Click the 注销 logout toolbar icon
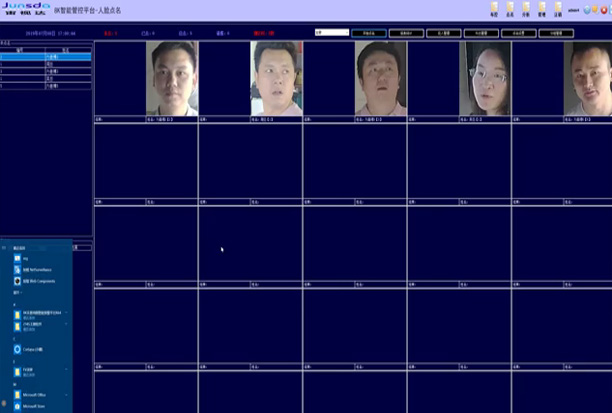 tap(557, 11)
